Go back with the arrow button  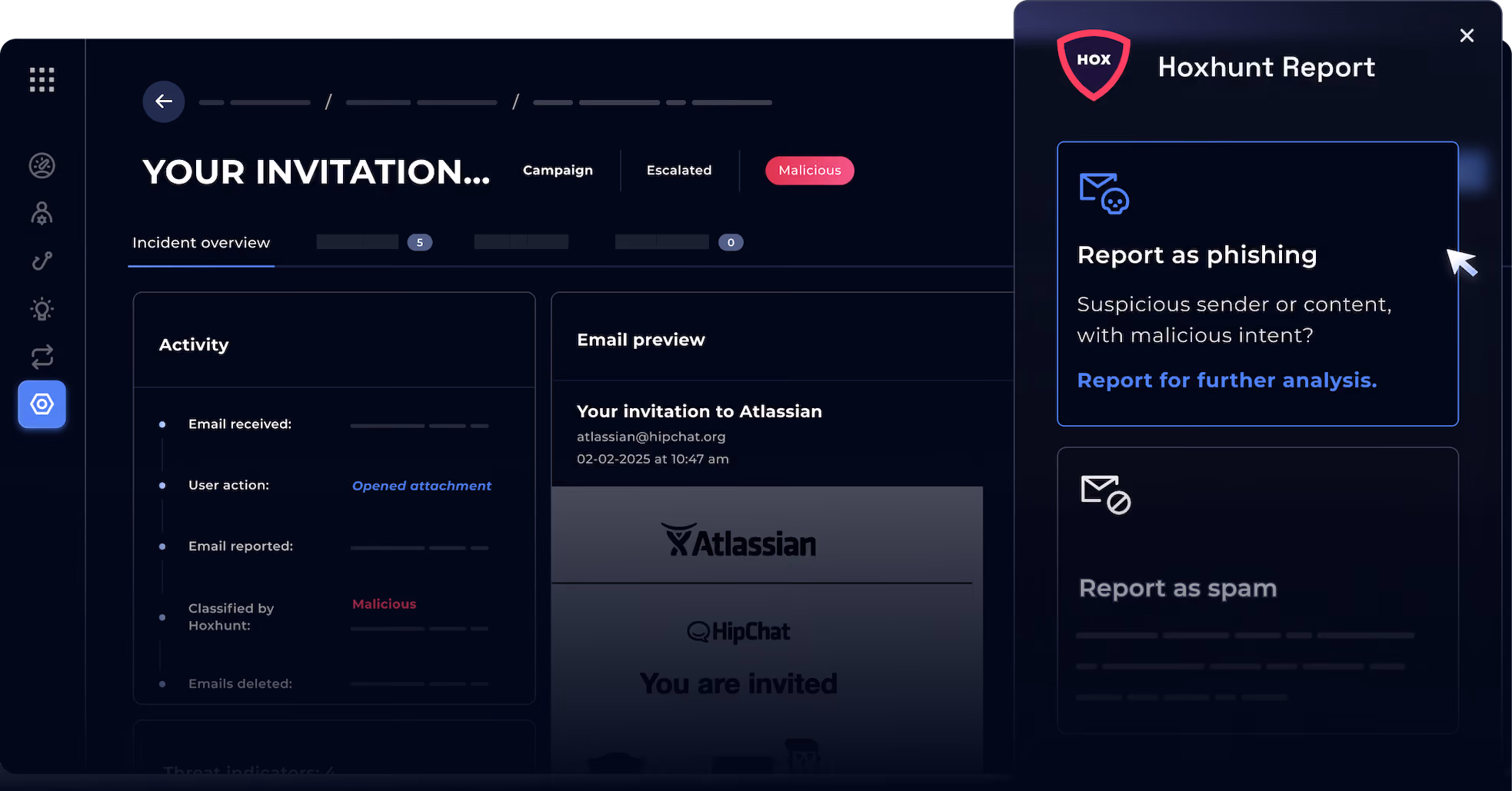pos(164,101)
